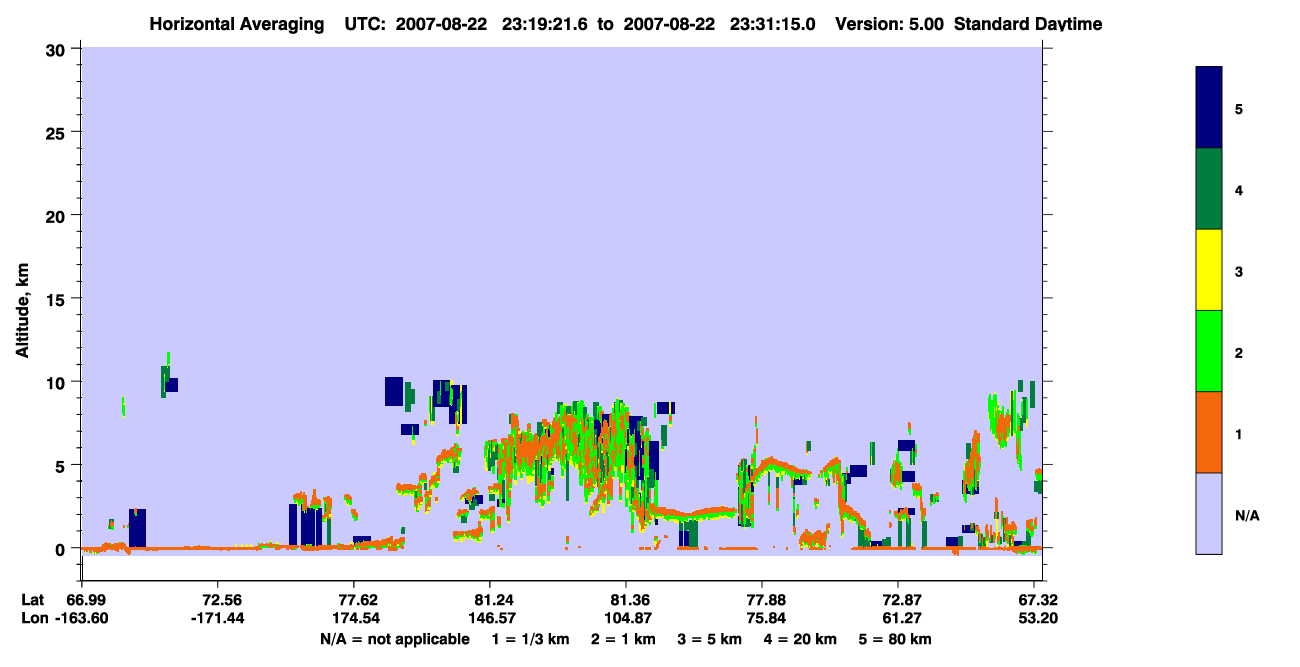Image resolution: width=1300 pixels, height=667 pixels.
Task: Click the orange colorbar segment labeled 1
Action: (1209, 432)
